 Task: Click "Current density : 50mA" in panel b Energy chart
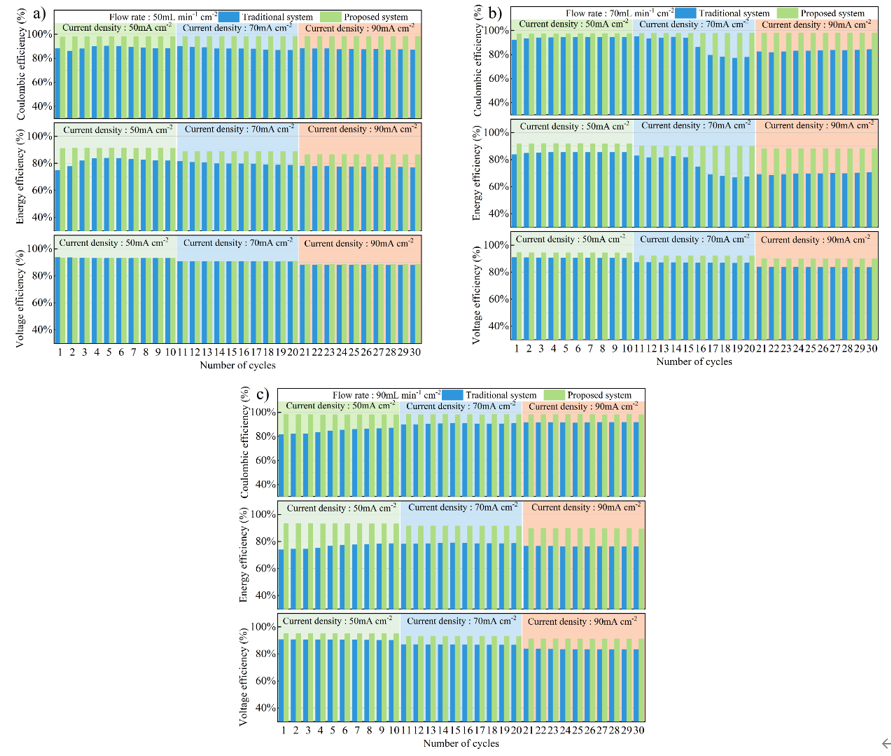[574, 126]
